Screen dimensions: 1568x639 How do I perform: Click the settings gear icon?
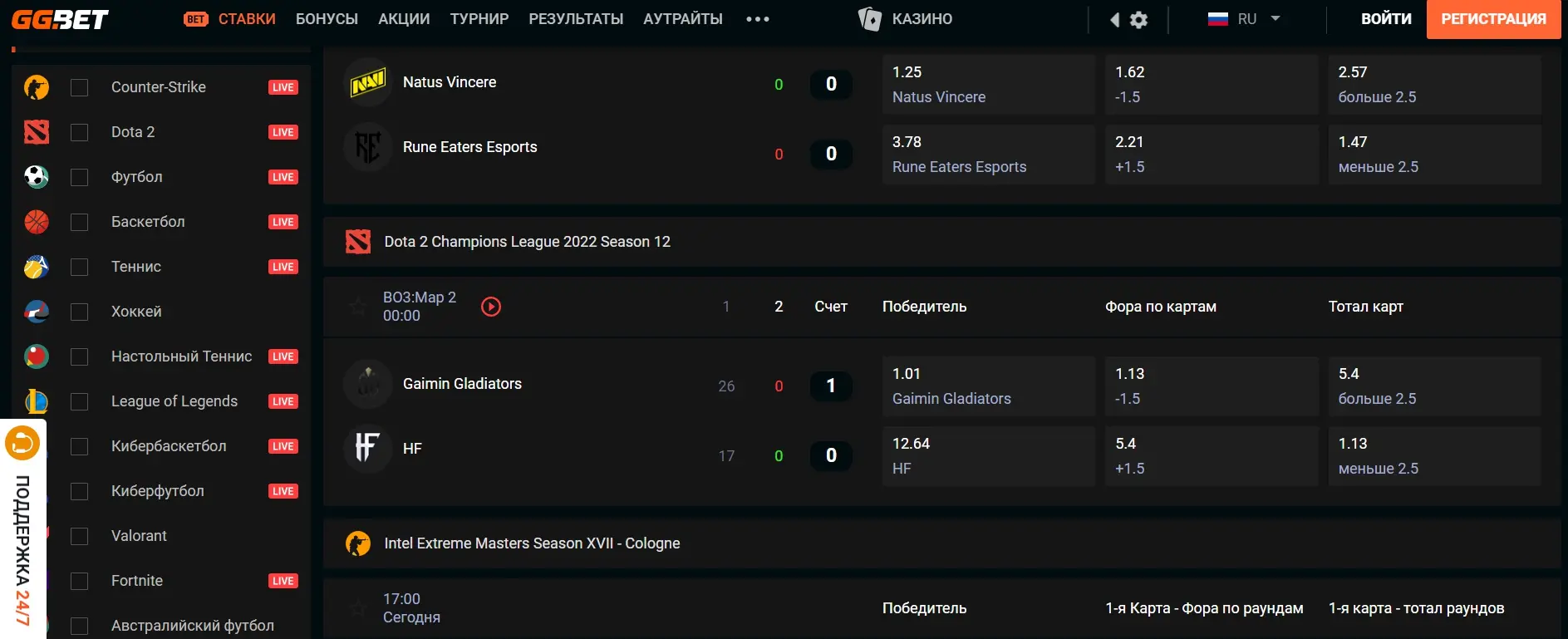[x=1139, y=20]
